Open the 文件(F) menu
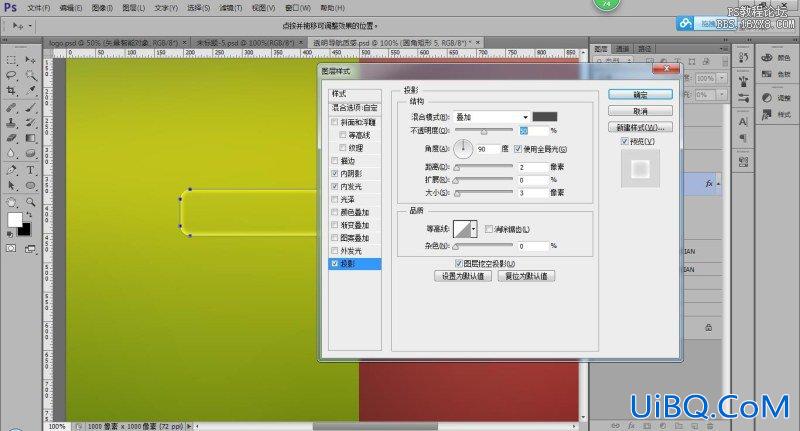 [39, 8]
